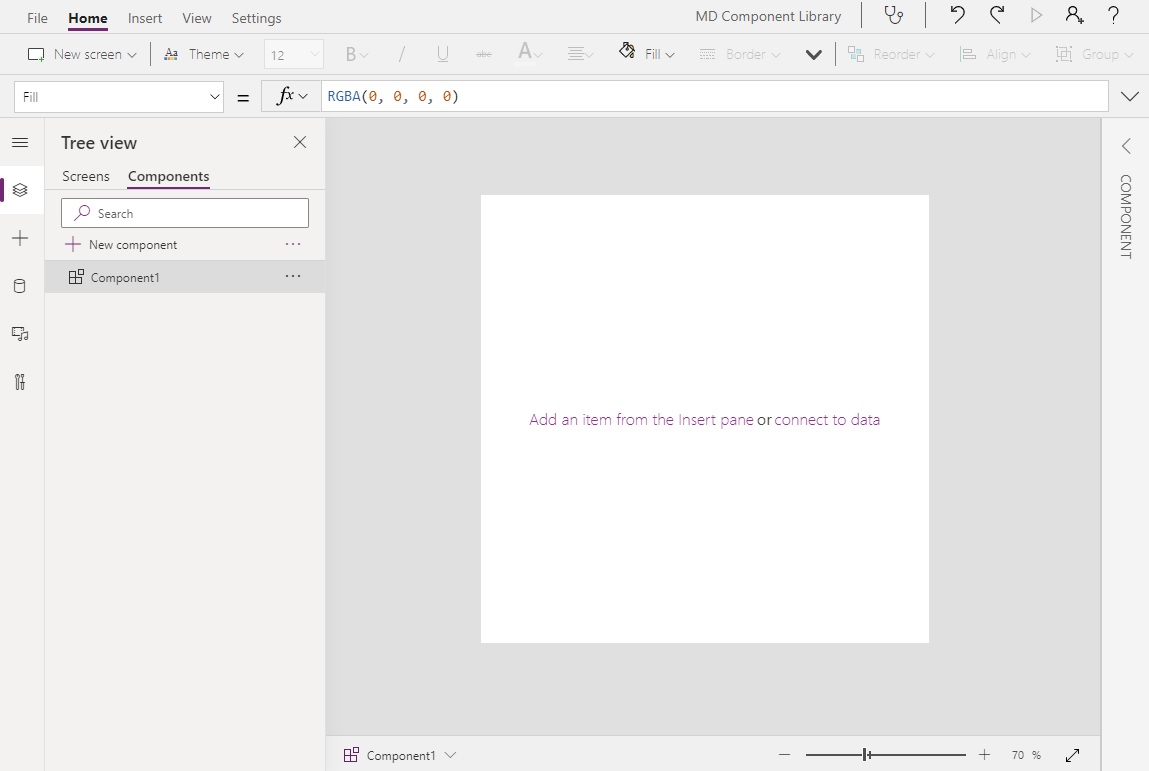Open the Insert pane plus icon

[x=20, y=238]
